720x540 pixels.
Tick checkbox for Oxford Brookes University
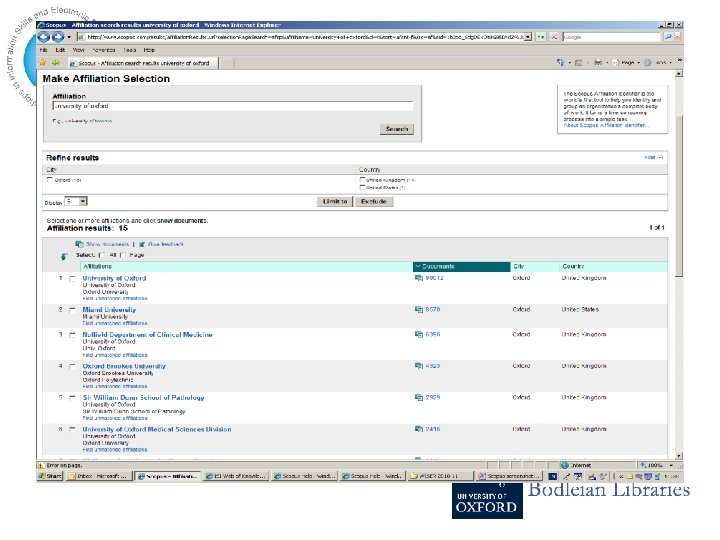72,366
